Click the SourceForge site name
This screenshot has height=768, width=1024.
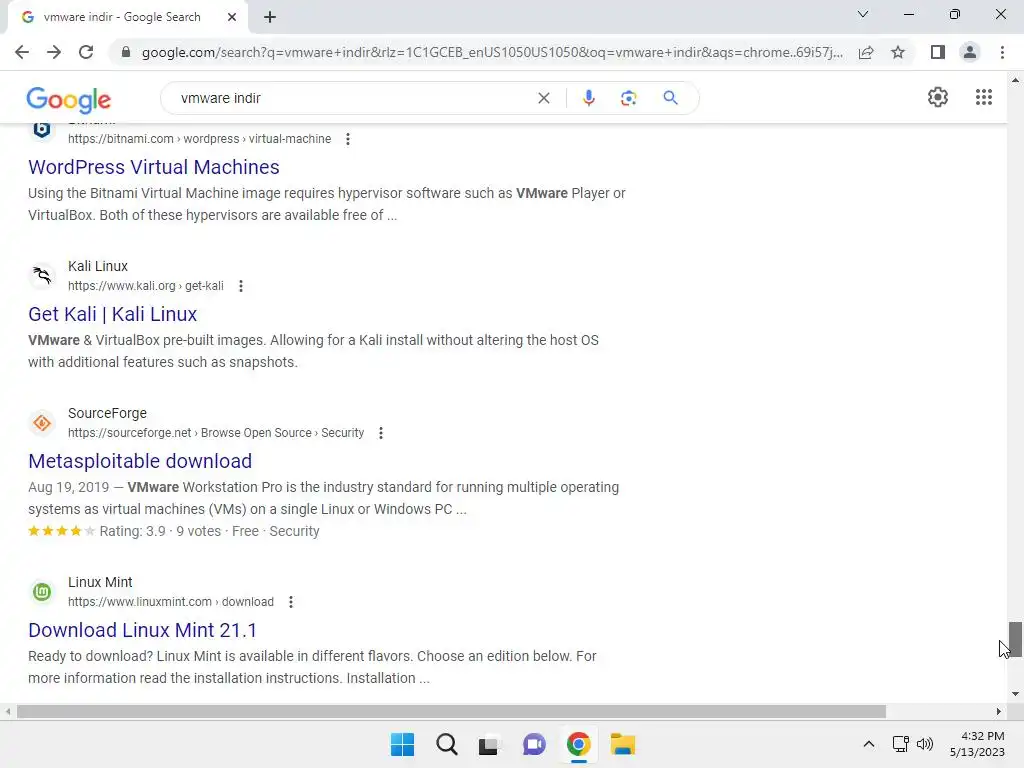click(x=107, y=413)
